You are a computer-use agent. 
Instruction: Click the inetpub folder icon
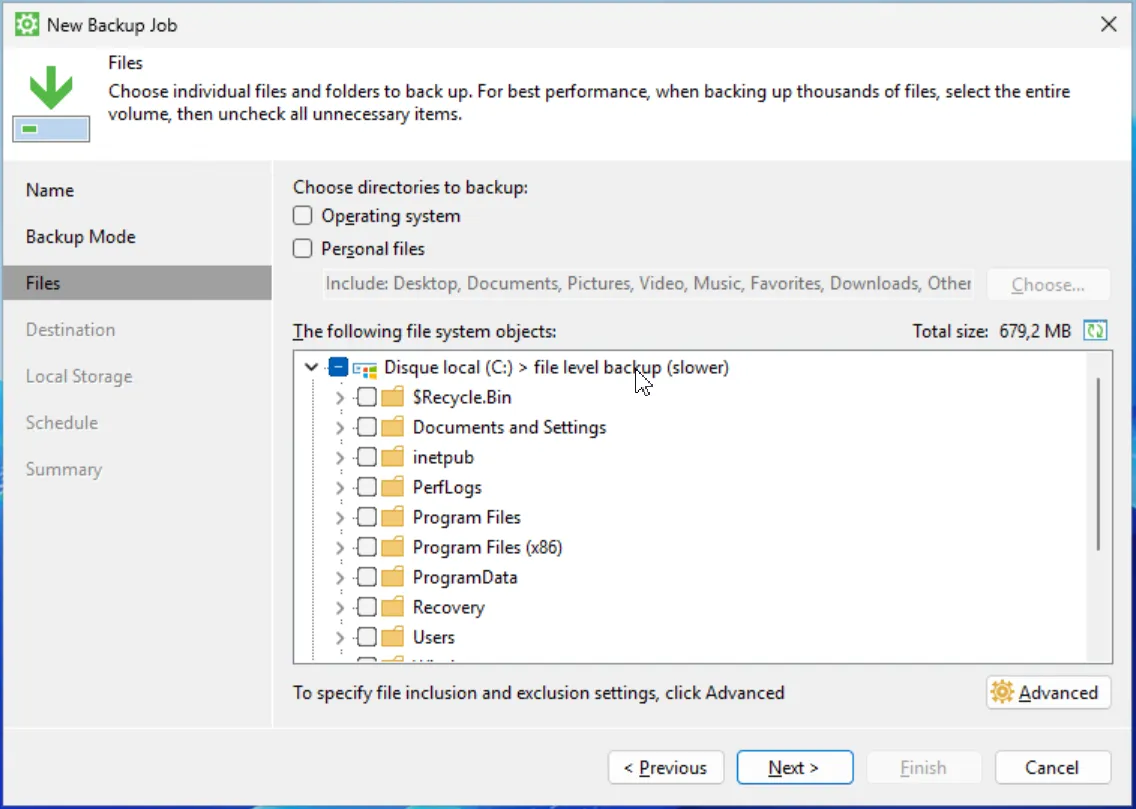[394, 458]
